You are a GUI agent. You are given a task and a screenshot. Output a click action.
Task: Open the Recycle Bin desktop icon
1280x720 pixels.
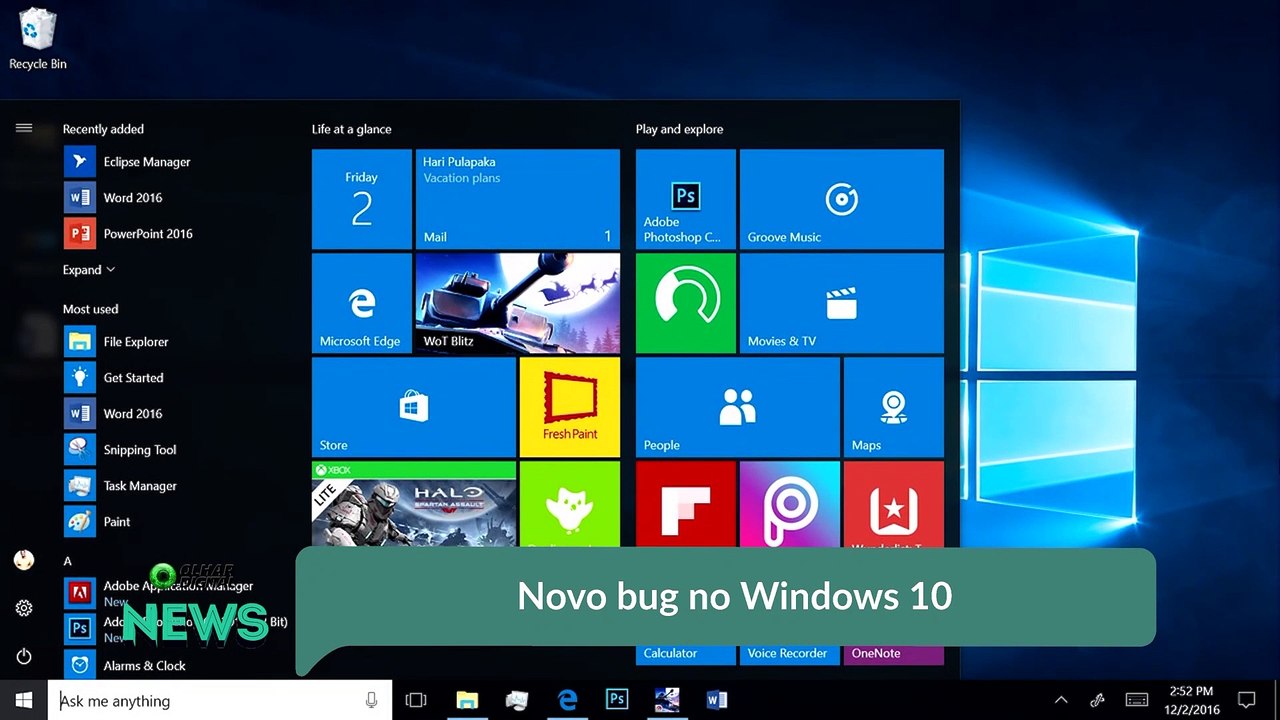(37, 39)
